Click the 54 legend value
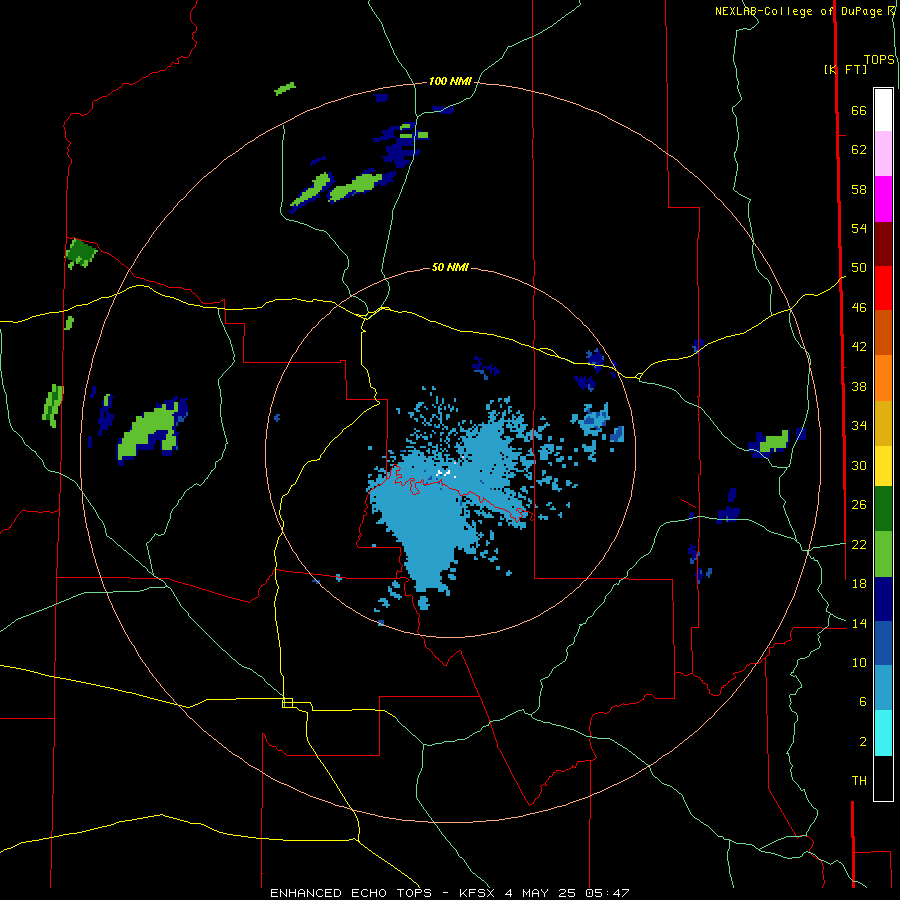The height and width of the screenshot is (900, 900). point(859,228)
